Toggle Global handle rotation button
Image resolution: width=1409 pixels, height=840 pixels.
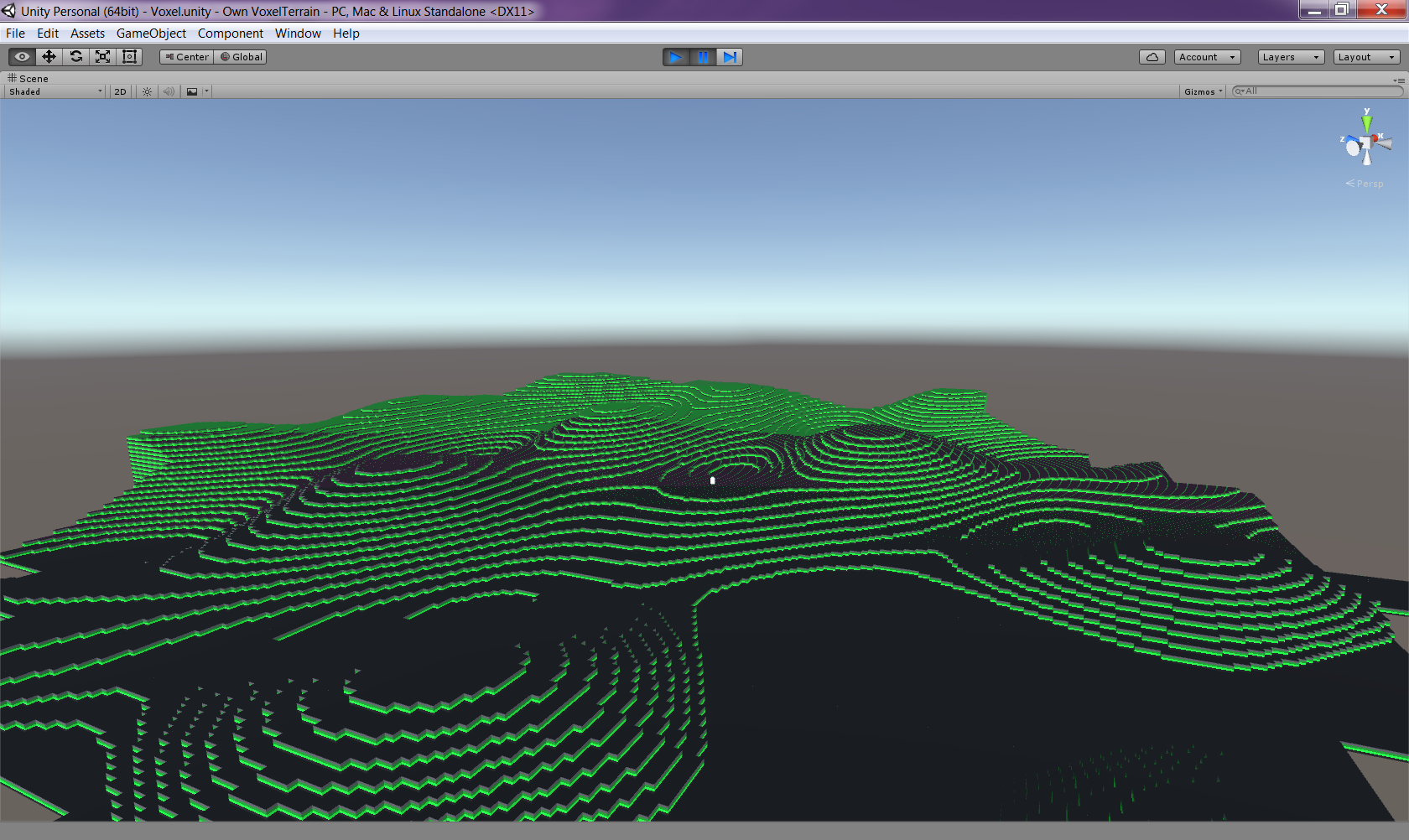pos(241,57)
